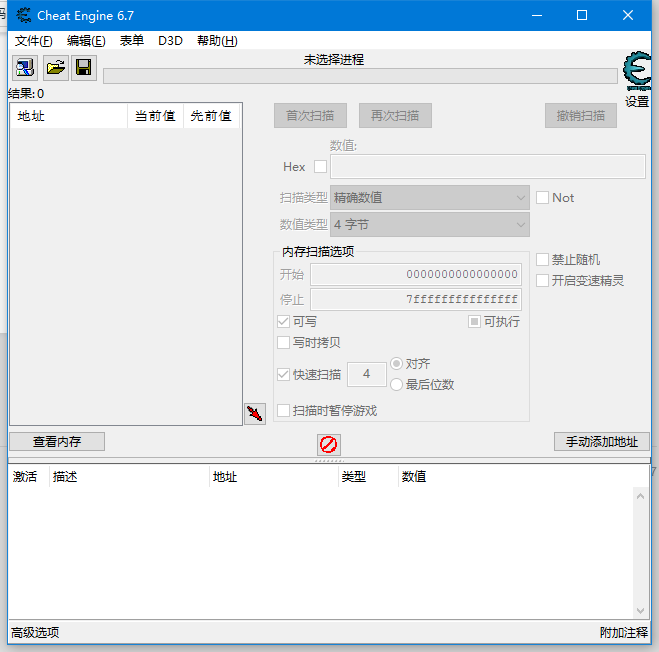
Task: Click the 再次扫描 button
Action: coord(395,116)
